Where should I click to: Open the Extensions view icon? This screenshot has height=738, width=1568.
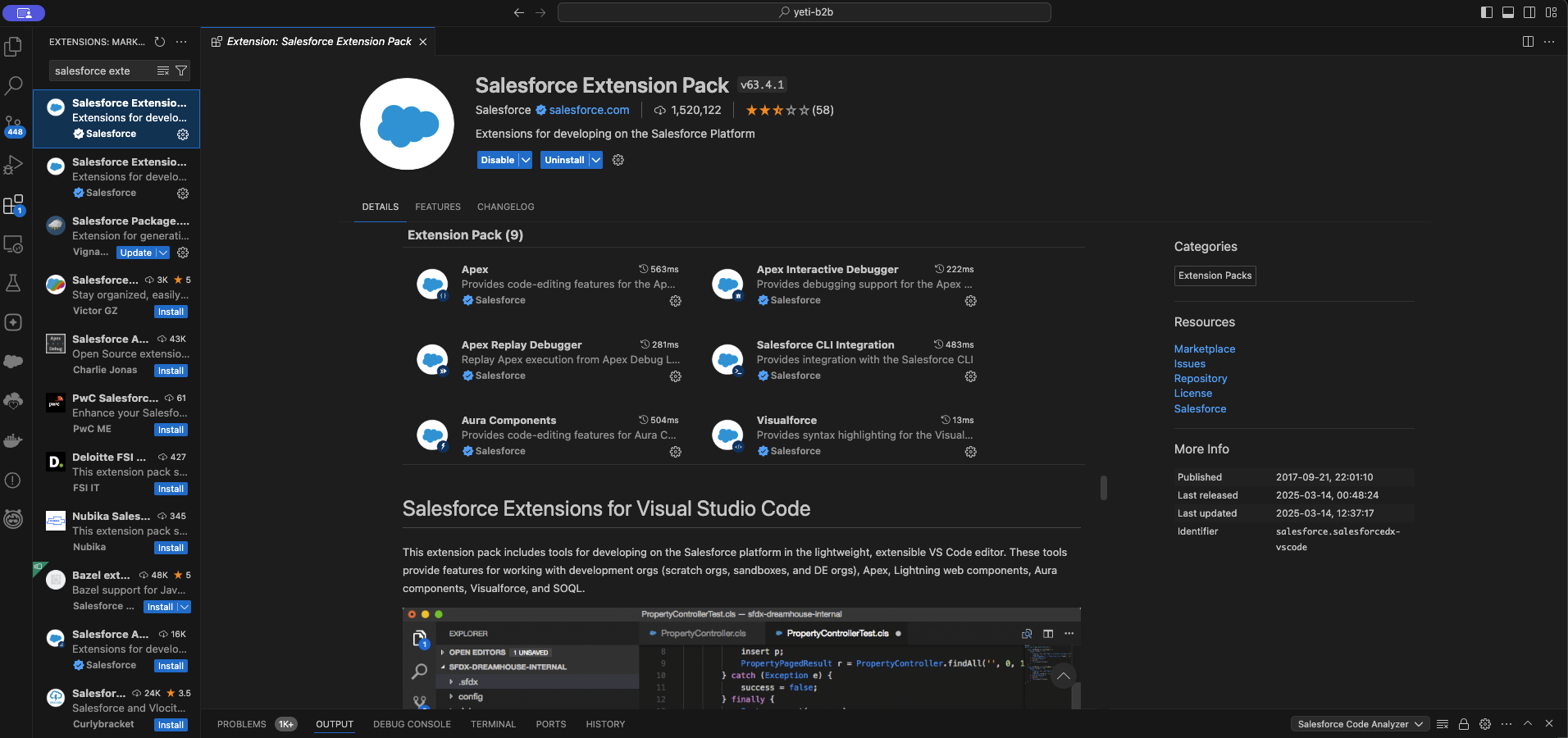tap(13, 204)
